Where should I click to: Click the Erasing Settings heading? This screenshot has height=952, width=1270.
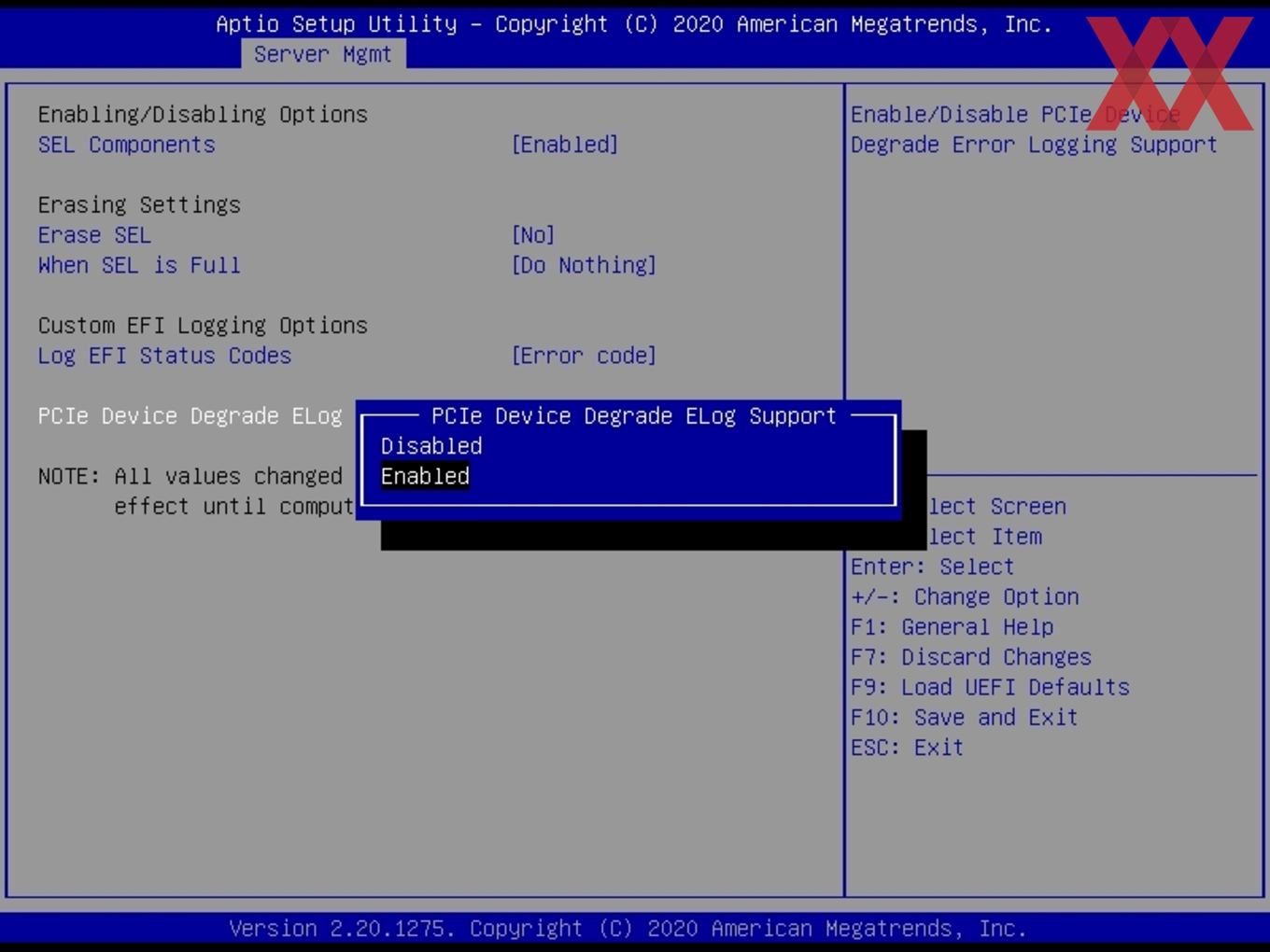click(x=140, y=205)
